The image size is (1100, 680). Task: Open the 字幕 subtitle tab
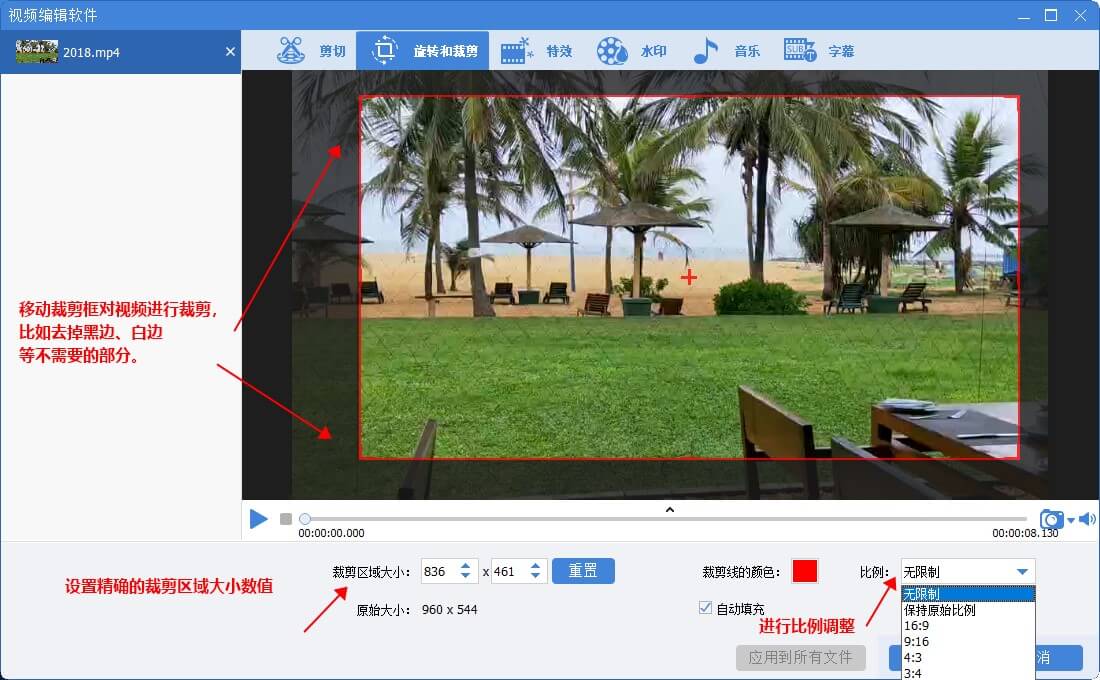[819, 51]
